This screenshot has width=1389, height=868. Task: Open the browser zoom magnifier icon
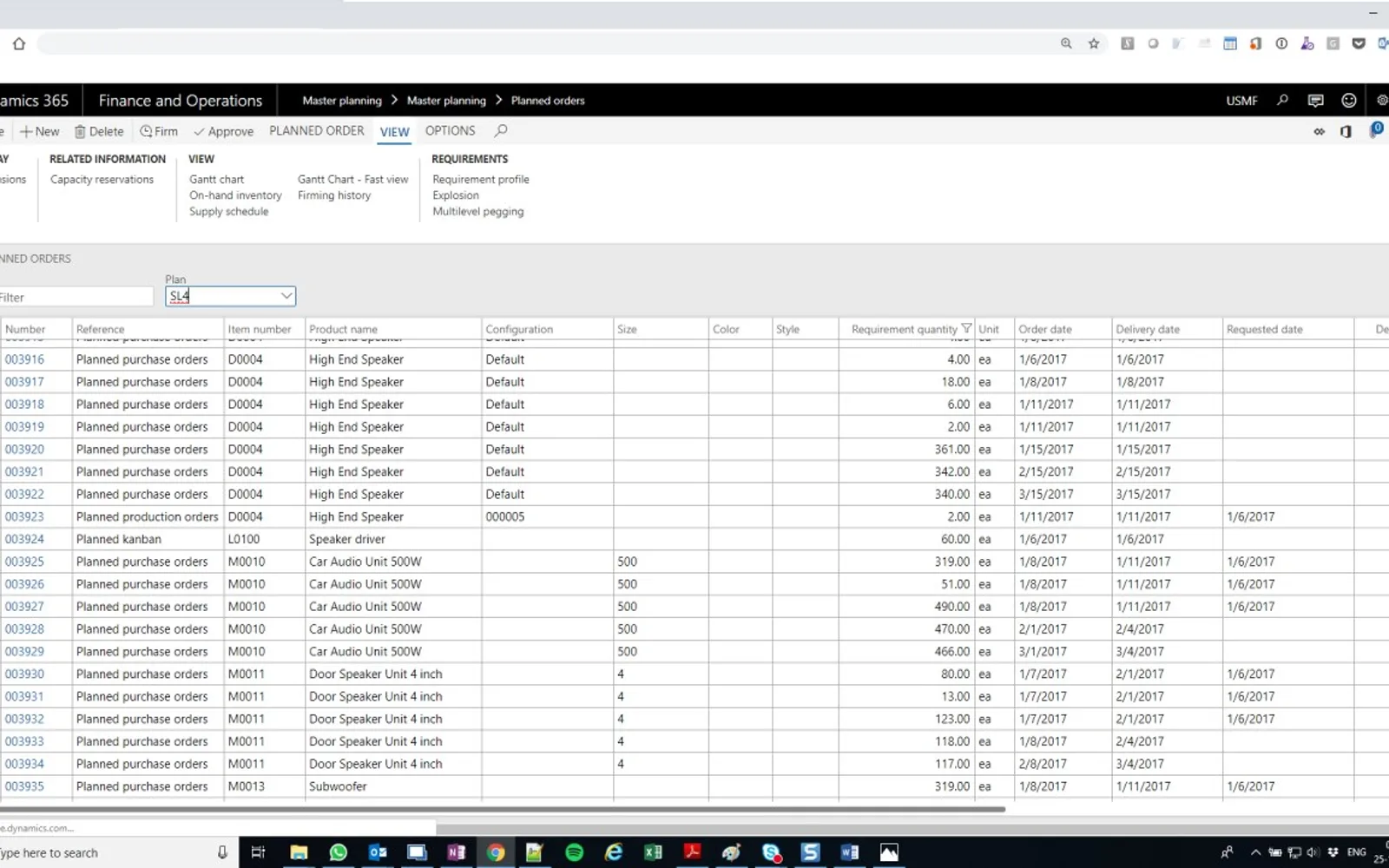(x=1066, y=43)
